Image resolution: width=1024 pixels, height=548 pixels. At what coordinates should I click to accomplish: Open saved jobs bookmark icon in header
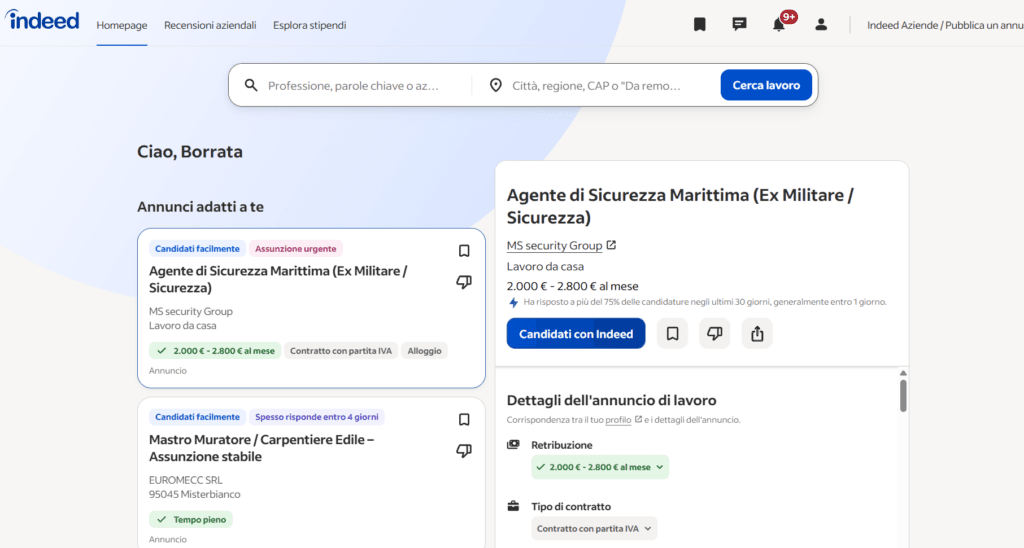coord(699,25)
